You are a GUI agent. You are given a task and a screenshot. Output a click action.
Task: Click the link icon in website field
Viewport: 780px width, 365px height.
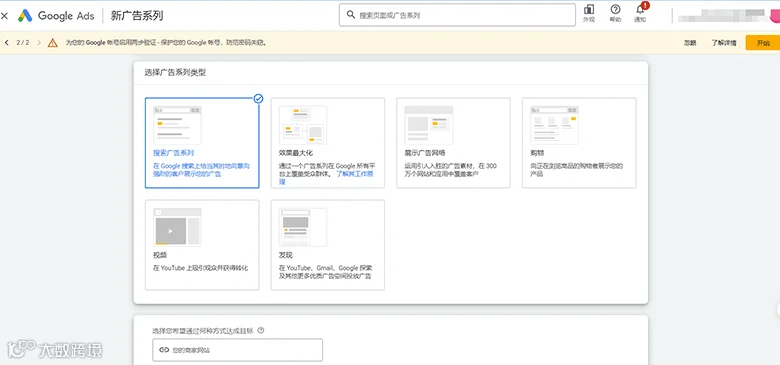click(164, 350)
